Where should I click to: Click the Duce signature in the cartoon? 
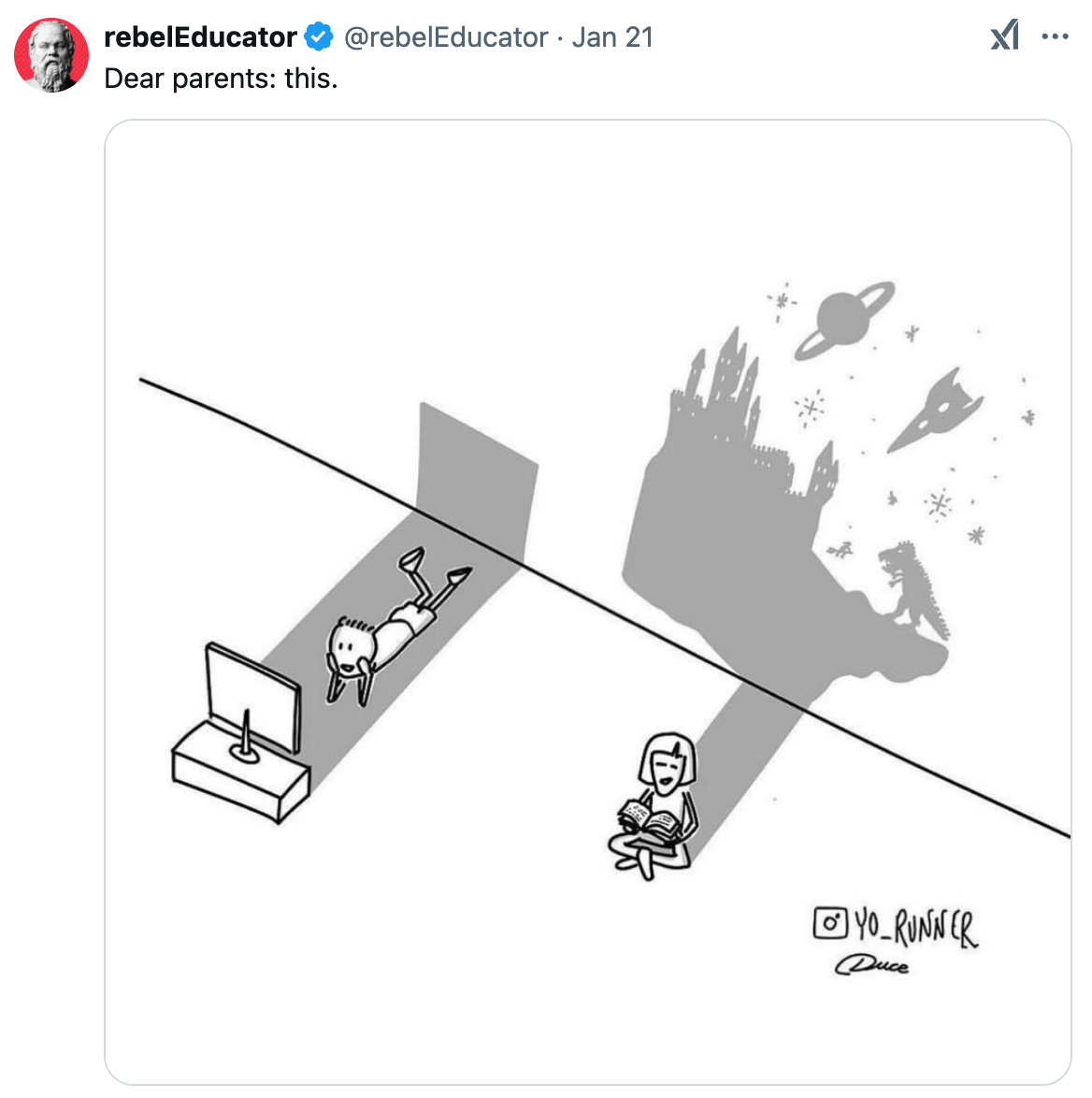[871, 965]
